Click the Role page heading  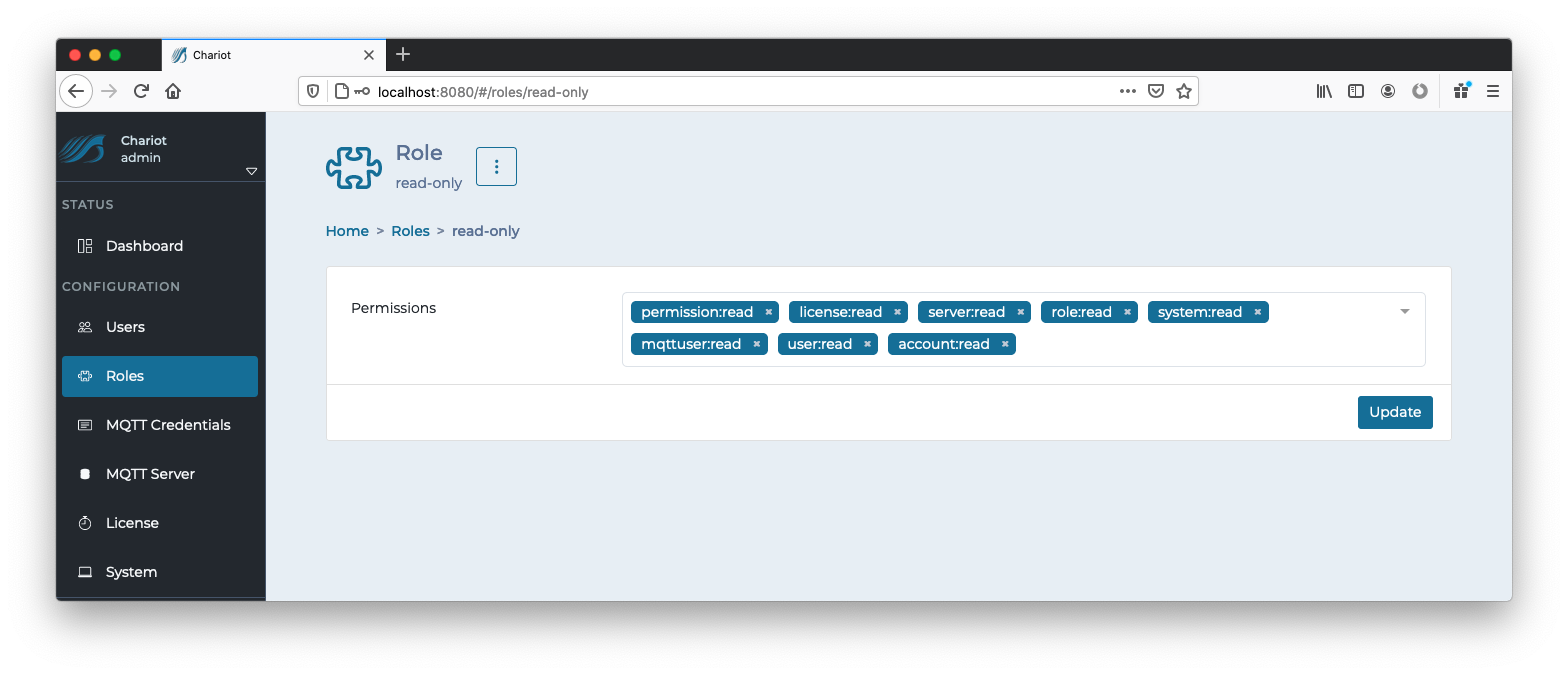[419, 153]
